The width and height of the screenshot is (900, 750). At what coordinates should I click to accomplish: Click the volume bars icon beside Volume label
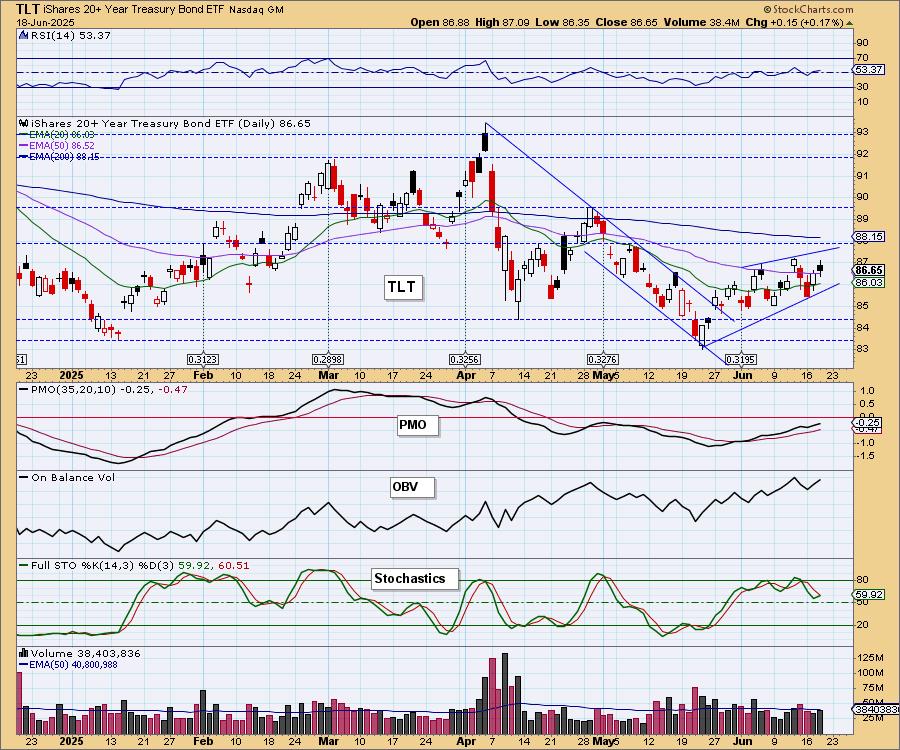[x=24, y=653]
